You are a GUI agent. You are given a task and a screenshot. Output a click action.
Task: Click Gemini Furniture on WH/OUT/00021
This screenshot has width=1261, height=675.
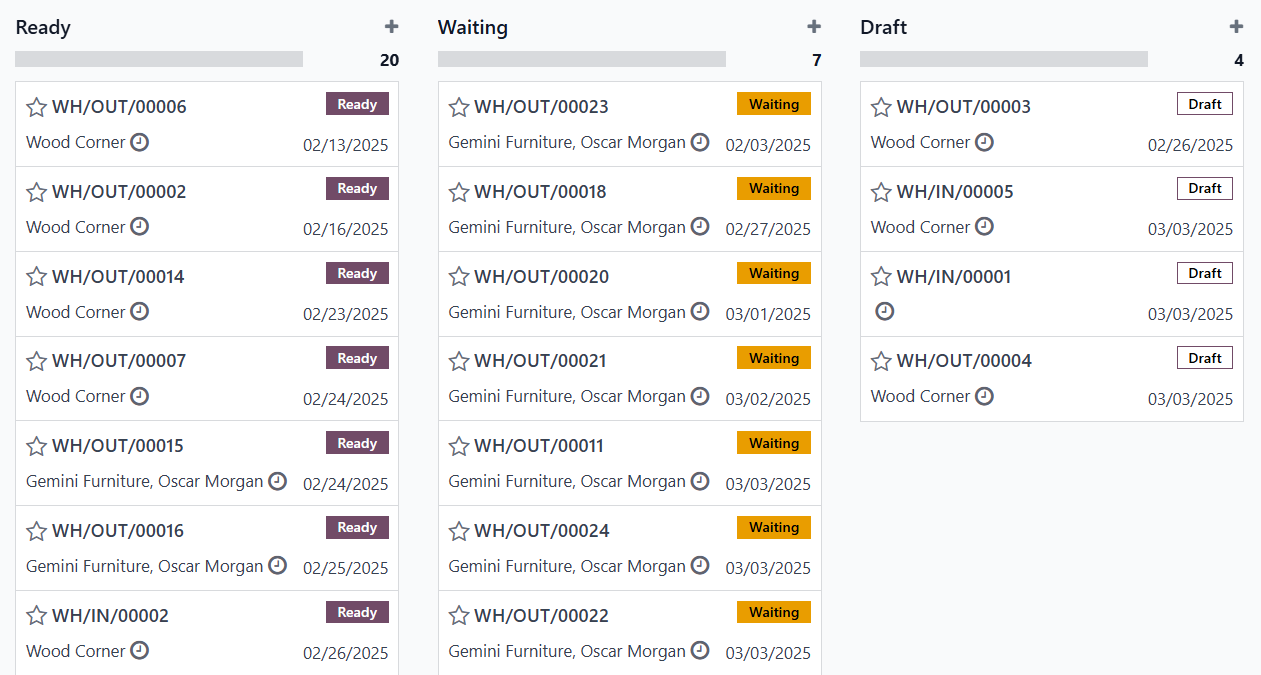(567, 396)
